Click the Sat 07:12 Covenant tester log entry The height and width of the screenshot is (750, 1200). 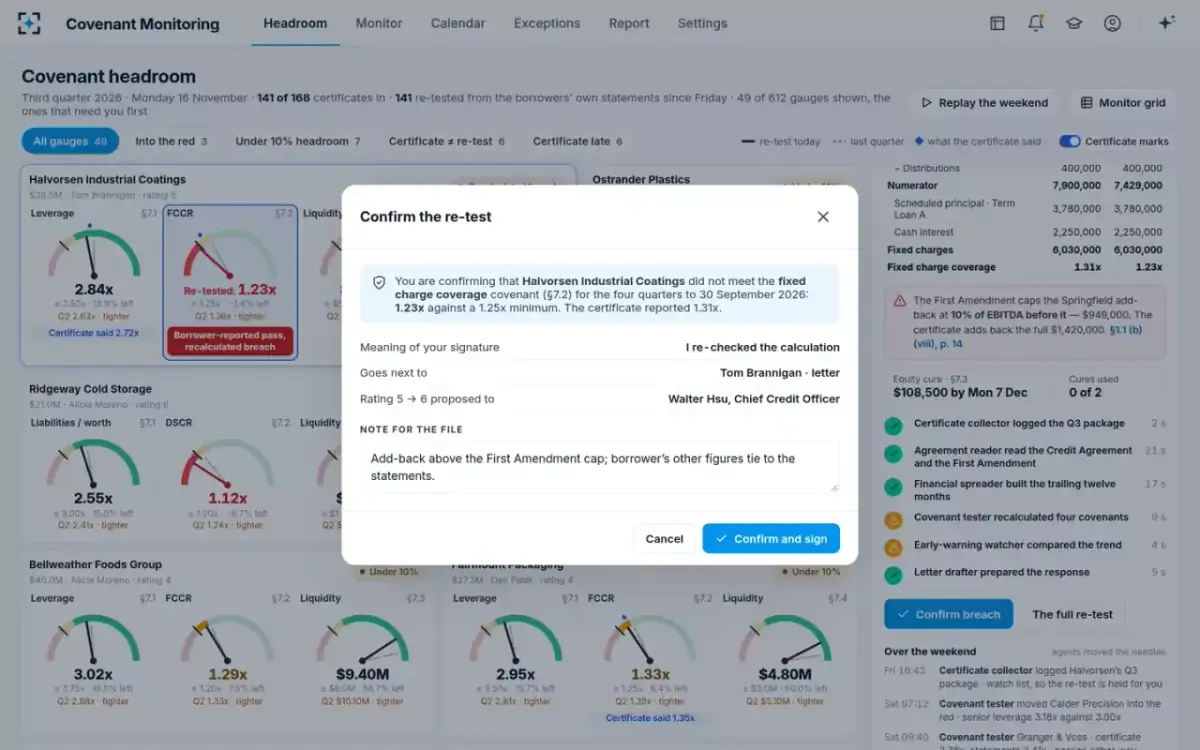click(1025, 710)
